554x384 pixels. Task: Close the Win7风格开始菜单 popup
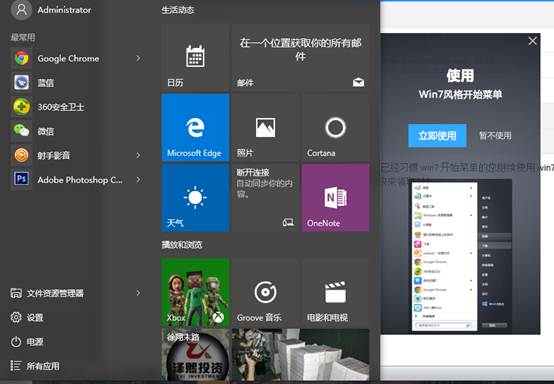pos(532,41)
